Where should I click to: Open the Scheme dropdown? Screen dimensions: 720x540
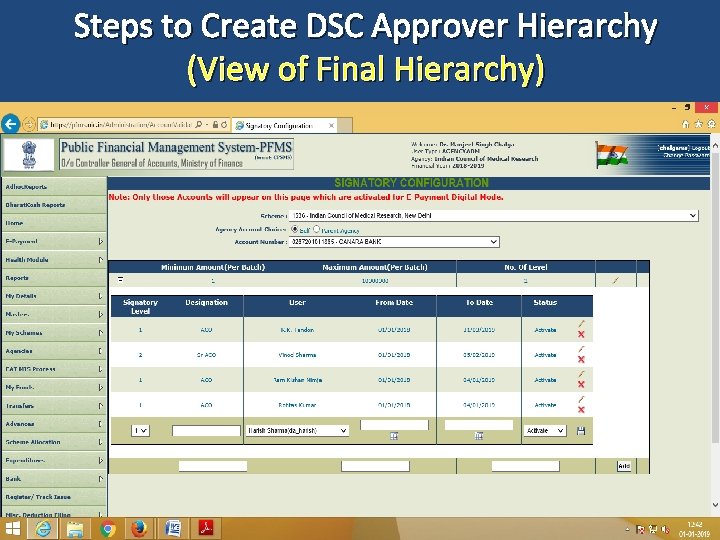494,215
